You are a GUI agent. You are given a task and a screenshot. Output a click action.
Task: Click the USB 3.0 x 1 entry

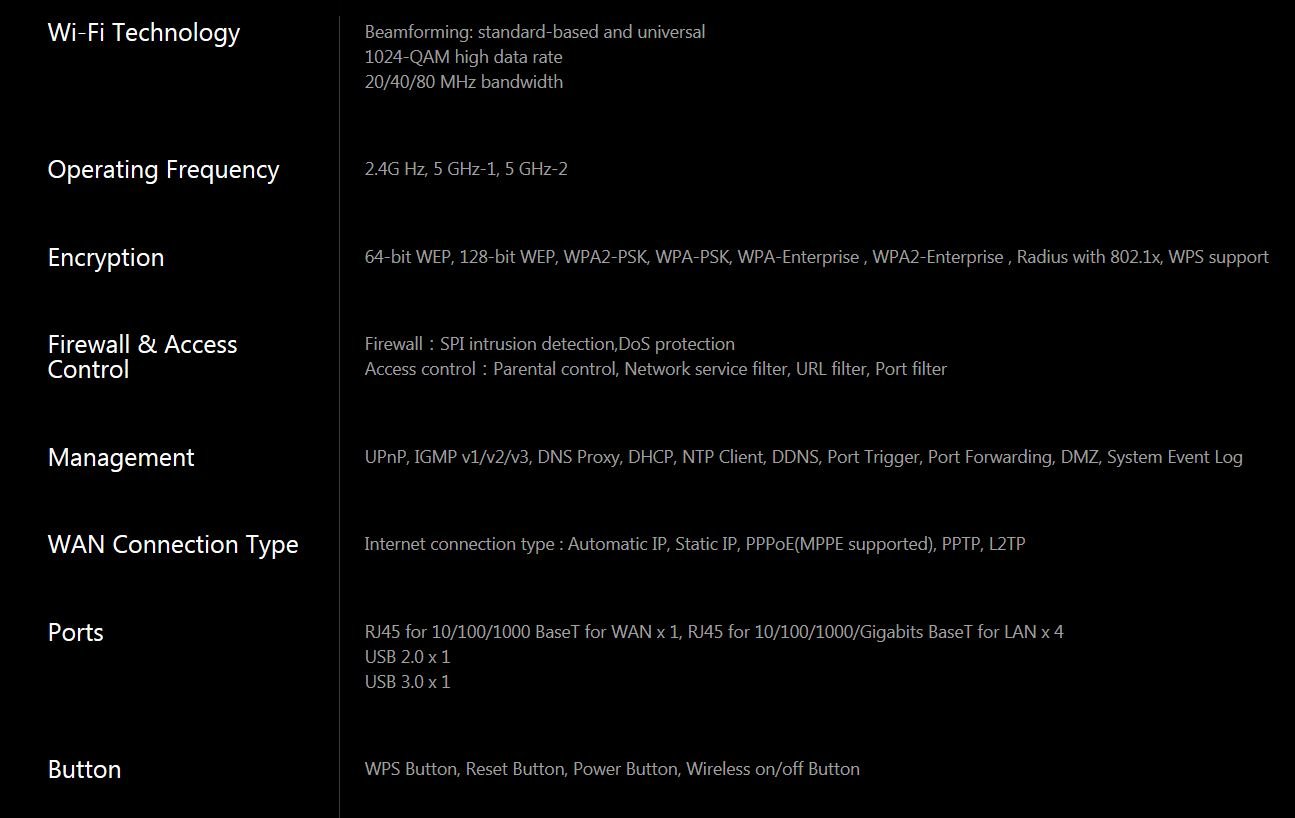(407, 682)
